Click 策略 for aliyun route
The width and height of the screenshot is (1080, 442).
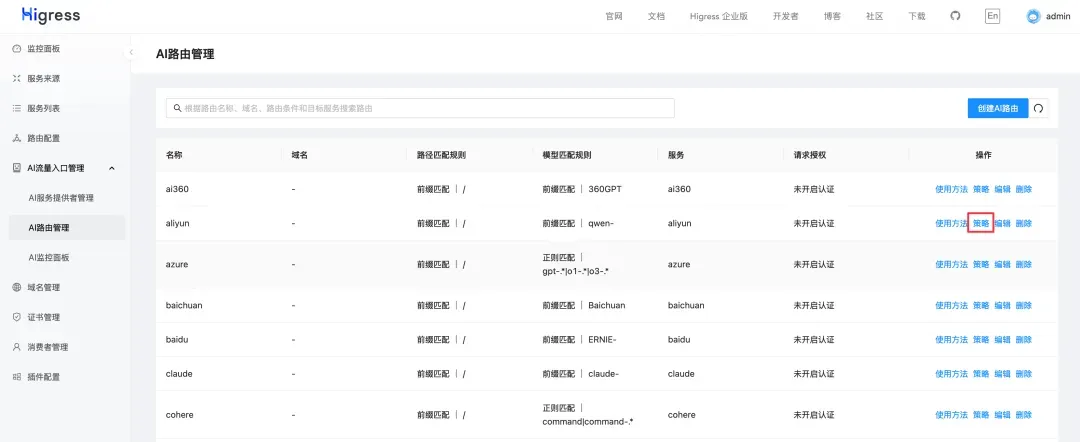click(981, 223)
